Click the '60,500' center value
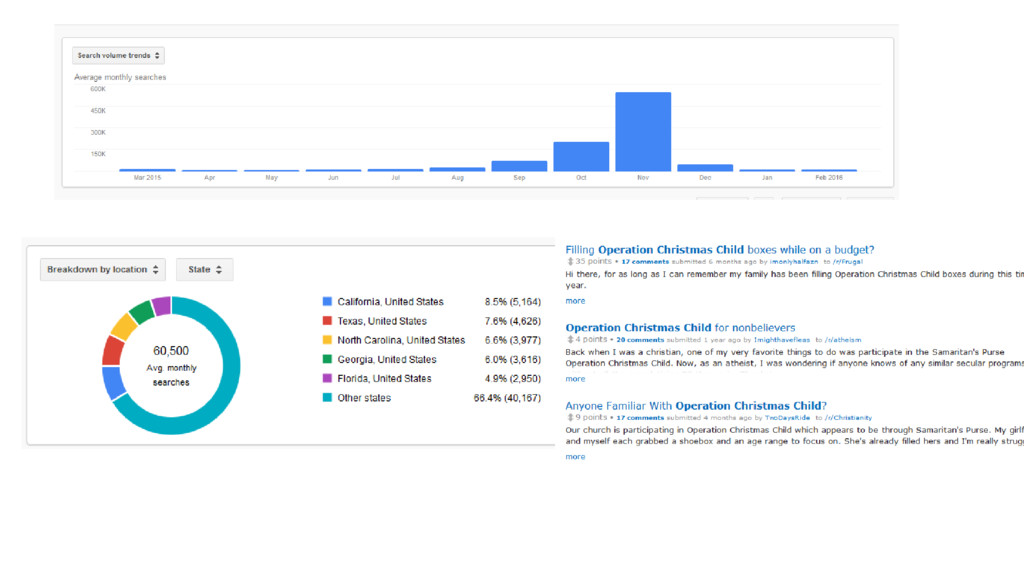The height and width of the screenshot is (576, 1024). [x=171, y=351]
